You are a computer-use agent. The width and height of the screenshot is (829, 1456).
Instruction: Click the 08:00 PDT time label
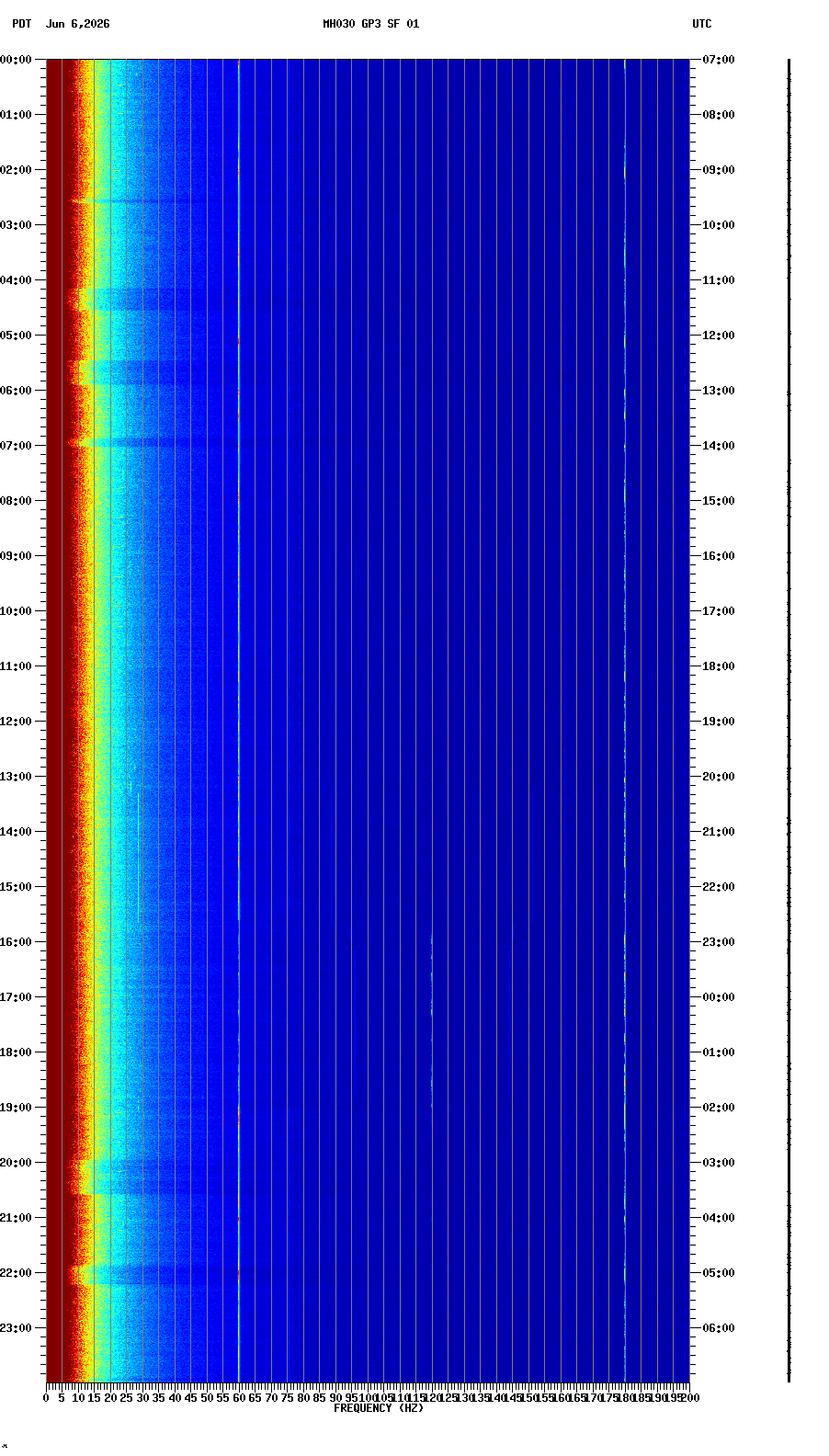click(x=16, y=501)
